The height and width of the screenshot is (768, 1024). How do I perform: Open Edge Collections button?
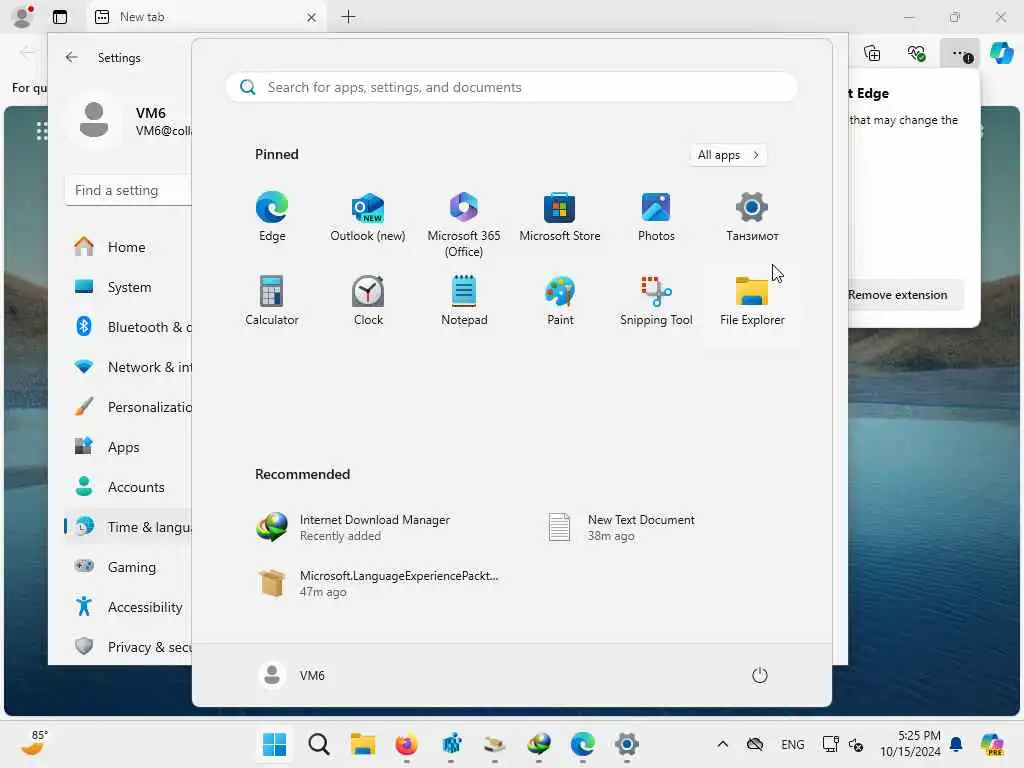tap(872, 53)
